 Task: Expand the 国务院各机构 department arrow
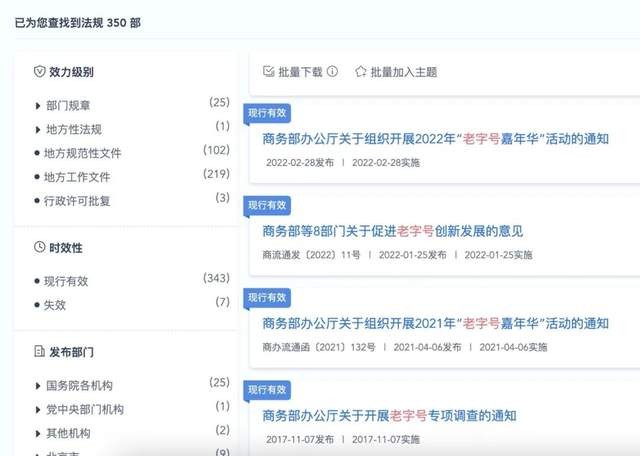(x=38, y=386)
